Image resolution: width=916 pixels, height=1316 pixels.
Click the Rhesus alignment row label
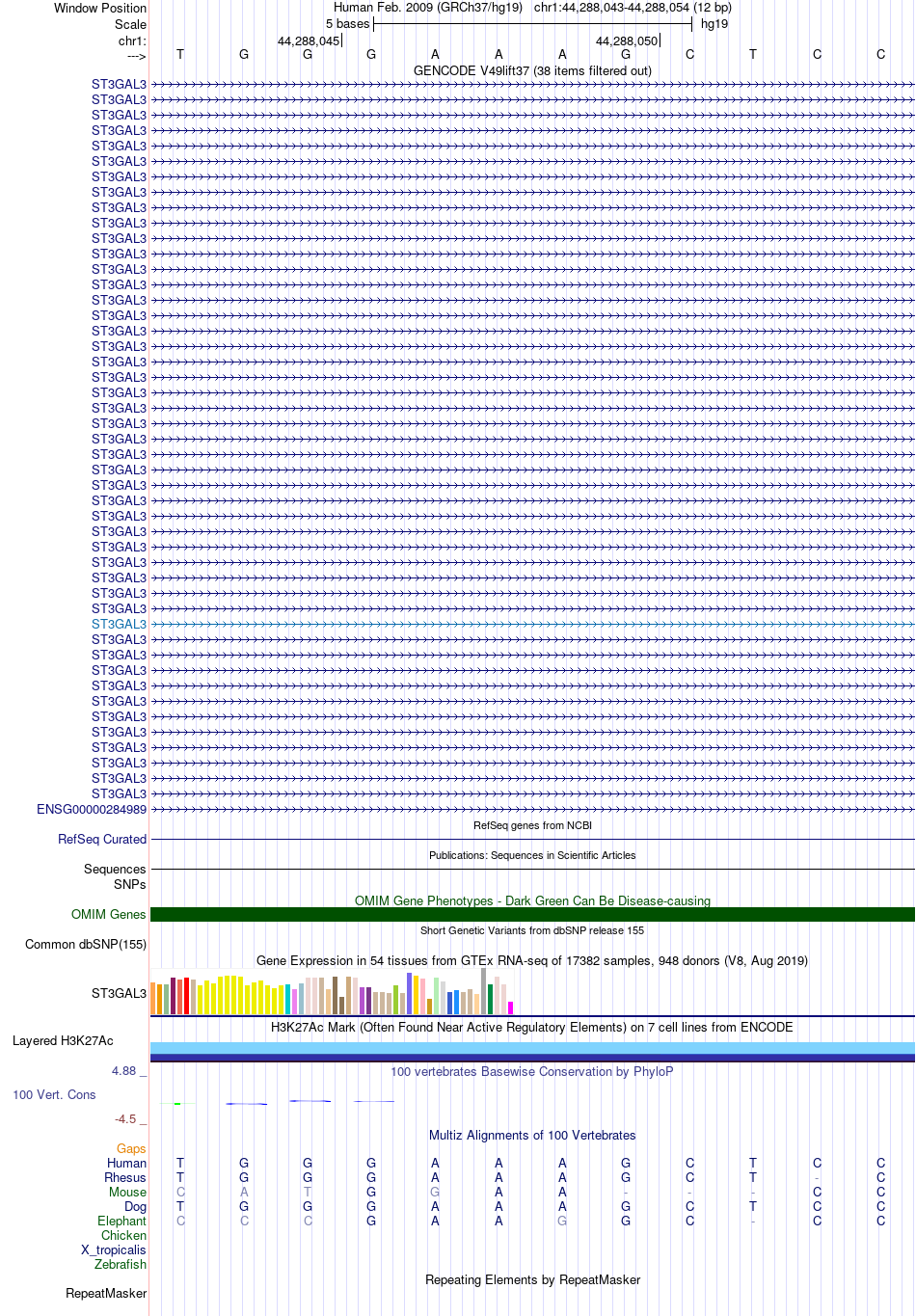tap(125, 1177)
